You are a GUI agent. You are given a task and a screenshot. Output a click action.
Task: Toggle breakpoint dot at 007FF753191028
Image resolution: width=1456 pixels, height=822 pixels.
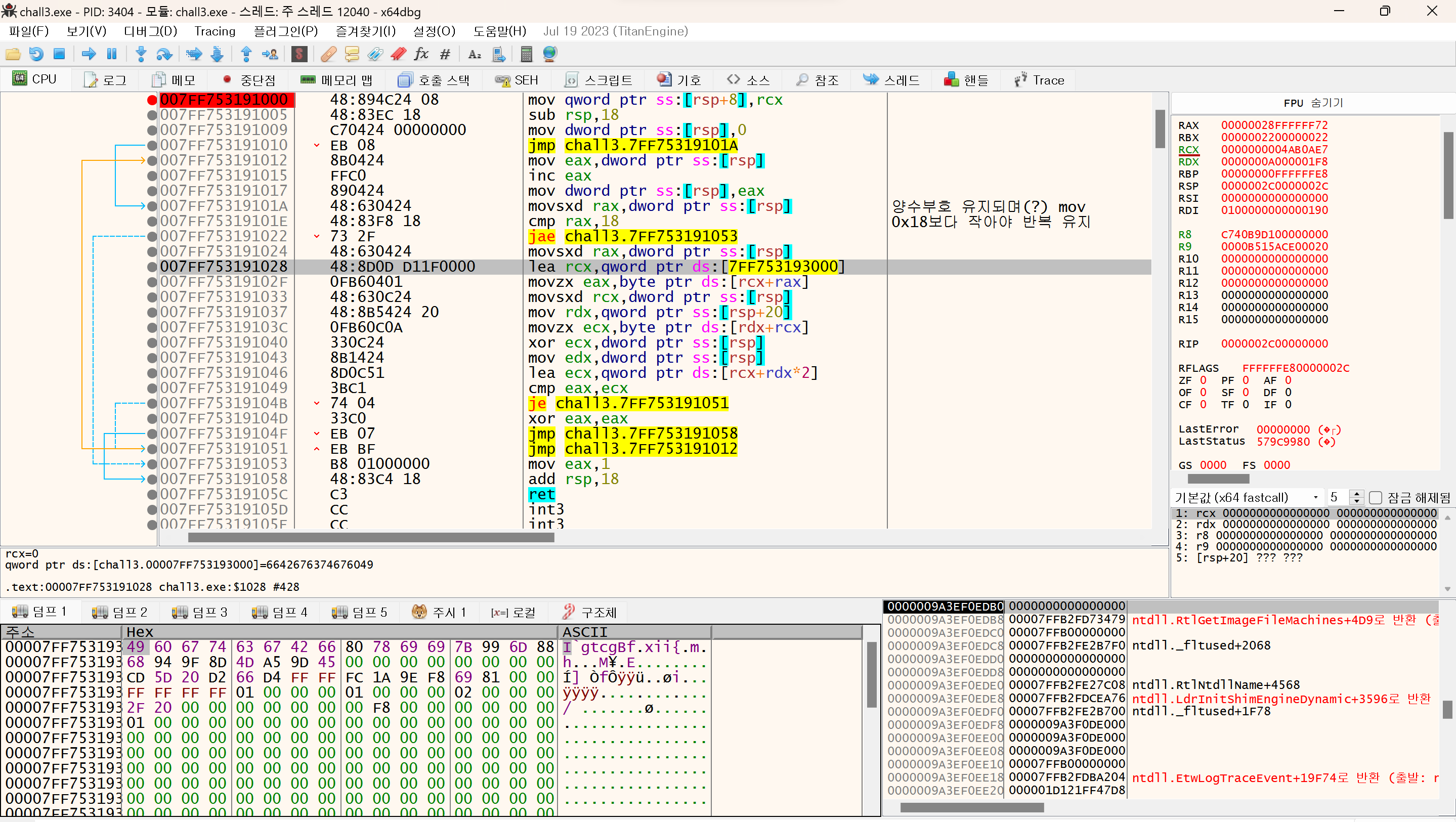pos(151,267)
